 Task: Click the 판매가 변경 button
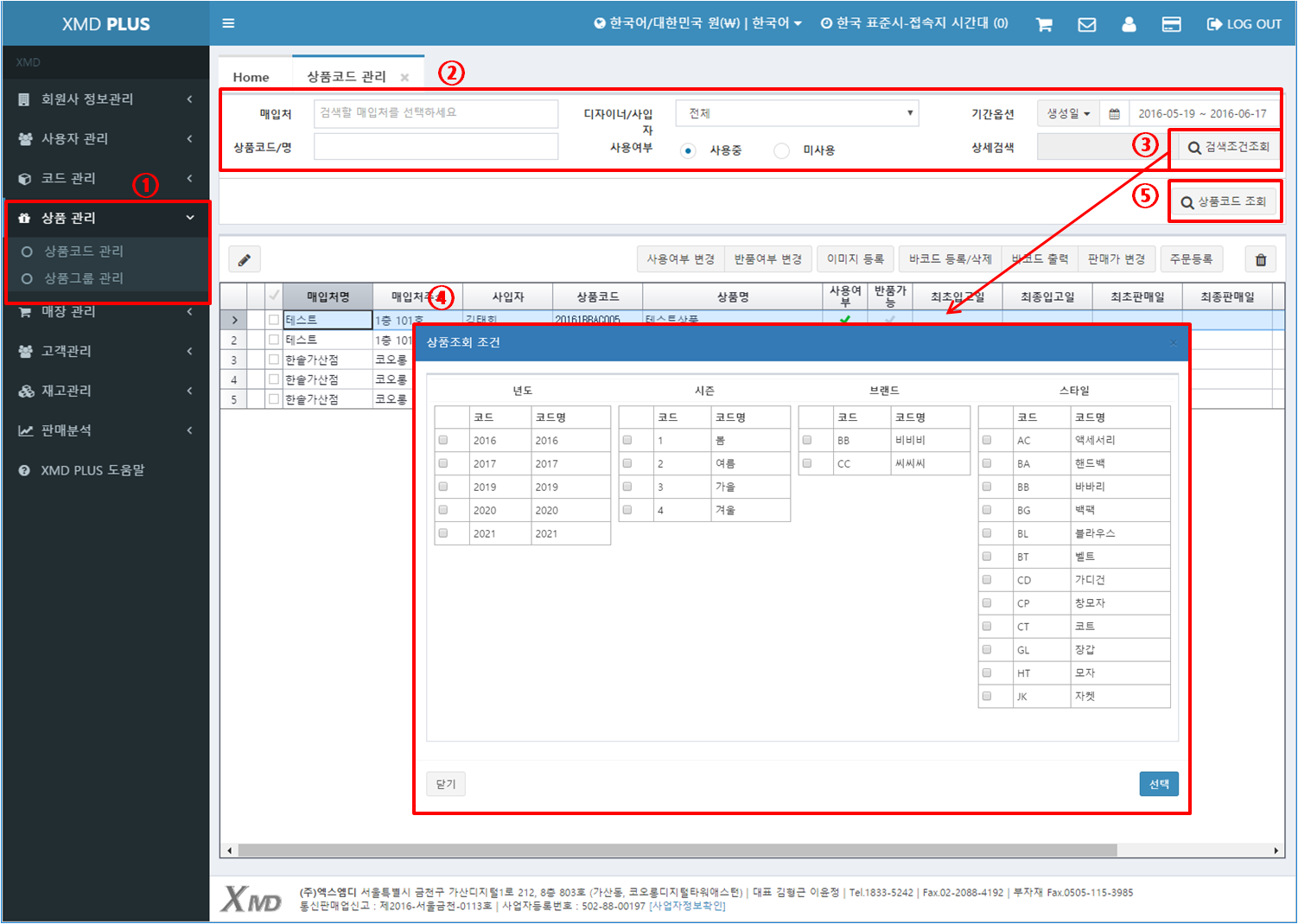tap(1117, 259)
